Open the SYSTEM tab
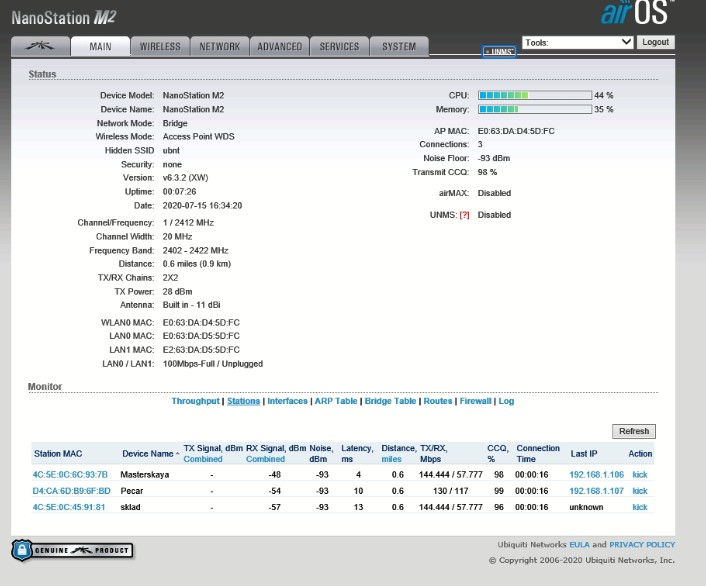706x586 pixels. 399,46
